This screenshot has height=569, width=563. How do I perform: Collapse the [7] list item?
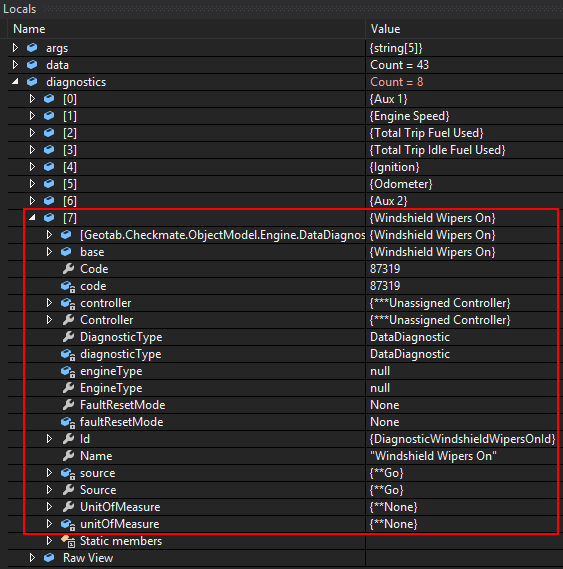tap(32, 217)
